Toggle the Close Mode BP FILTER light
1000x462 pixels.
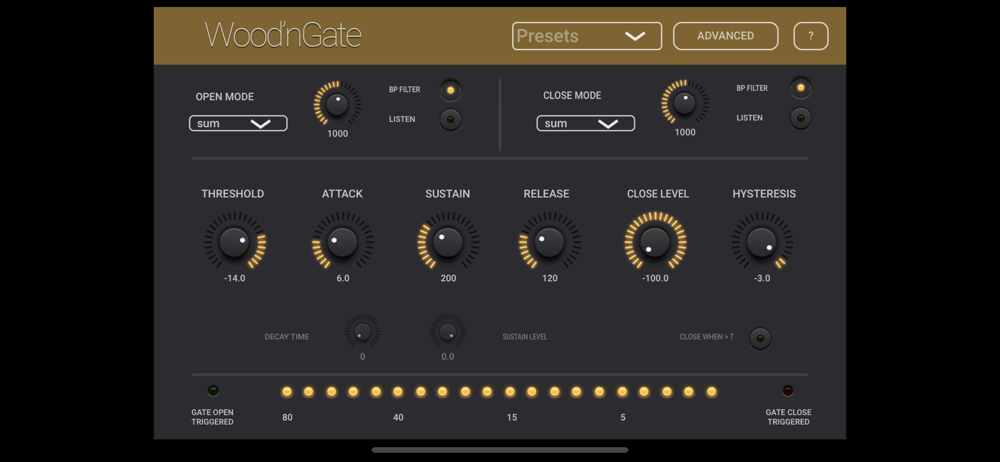(x=800, y=87)
